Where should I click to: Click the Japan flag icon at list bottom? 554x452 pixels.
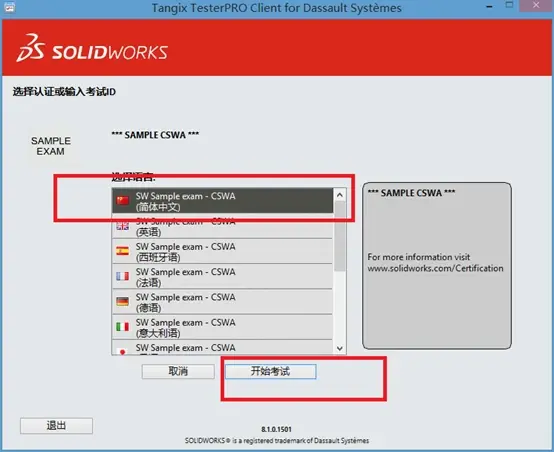point(123,351)
